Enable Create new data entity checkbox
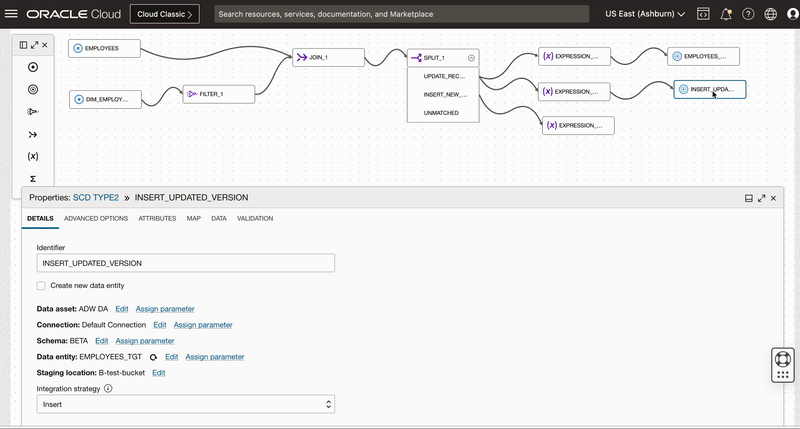The height and width of the screenshot is (429, 800). pyautogui.click(x=41, y=286)
